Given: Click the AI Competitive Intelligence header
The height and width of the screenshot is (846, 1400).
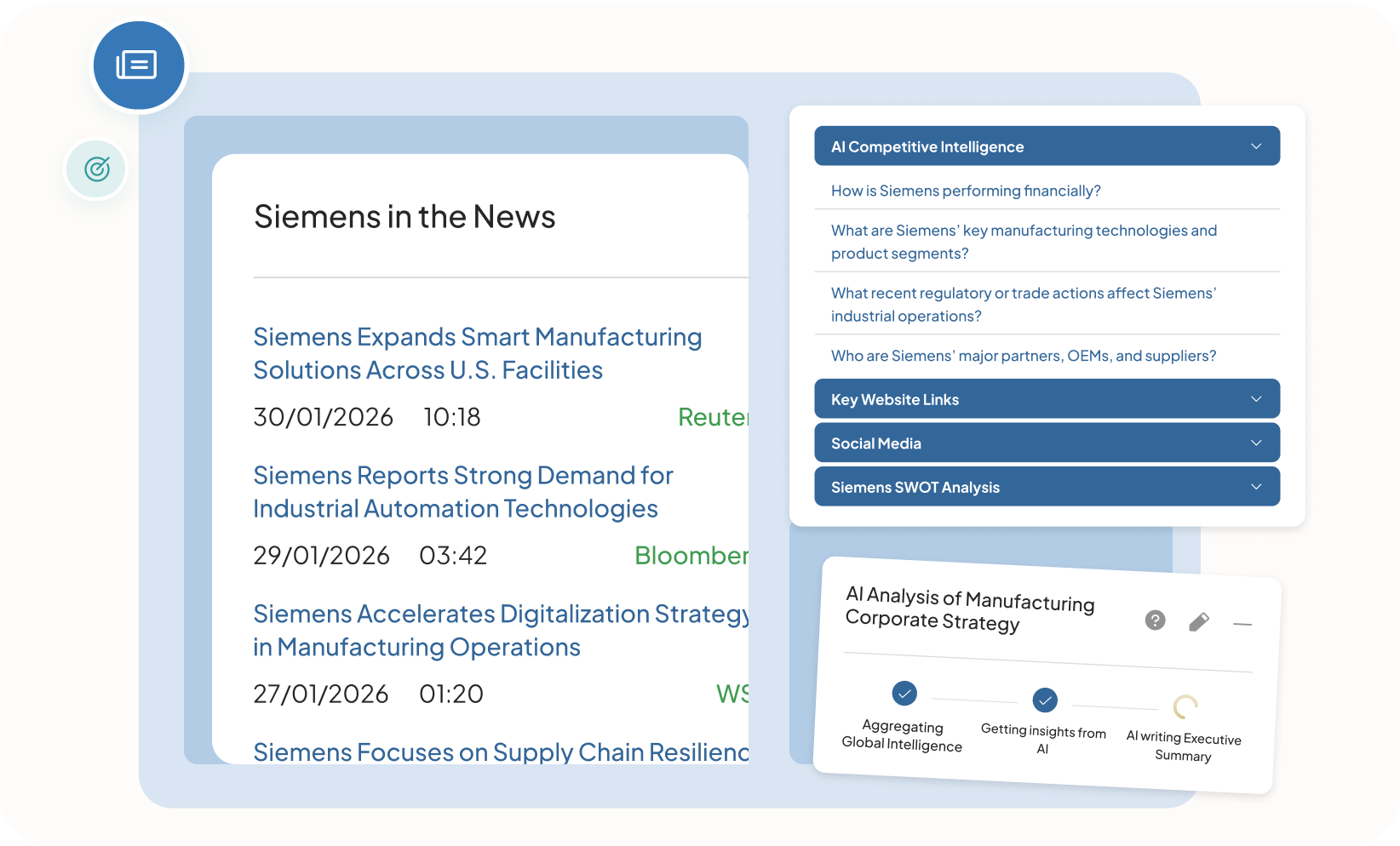Looking at the screenshot, I should [1047, 146].
